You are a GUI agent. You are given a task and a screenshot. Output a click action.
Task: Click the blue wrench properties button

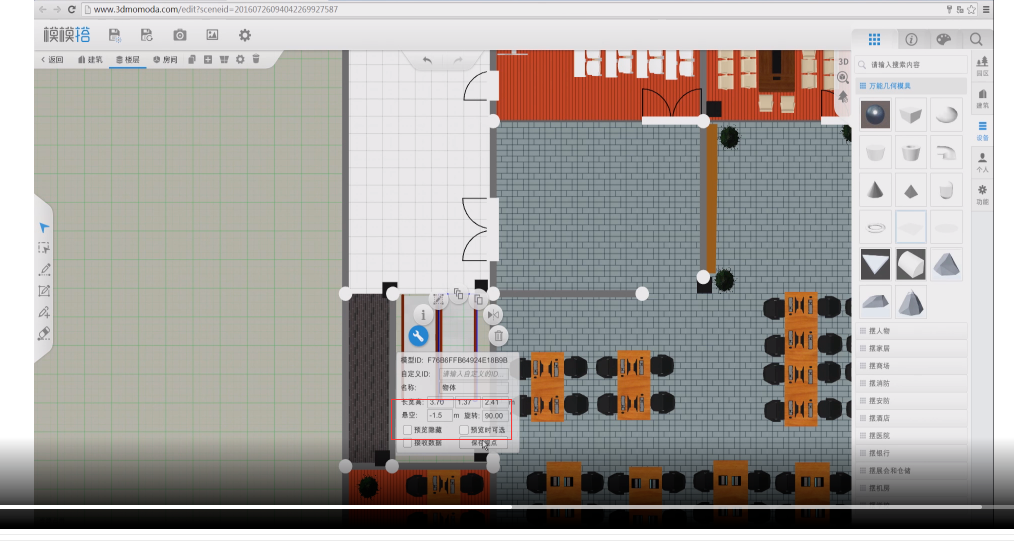418,336
